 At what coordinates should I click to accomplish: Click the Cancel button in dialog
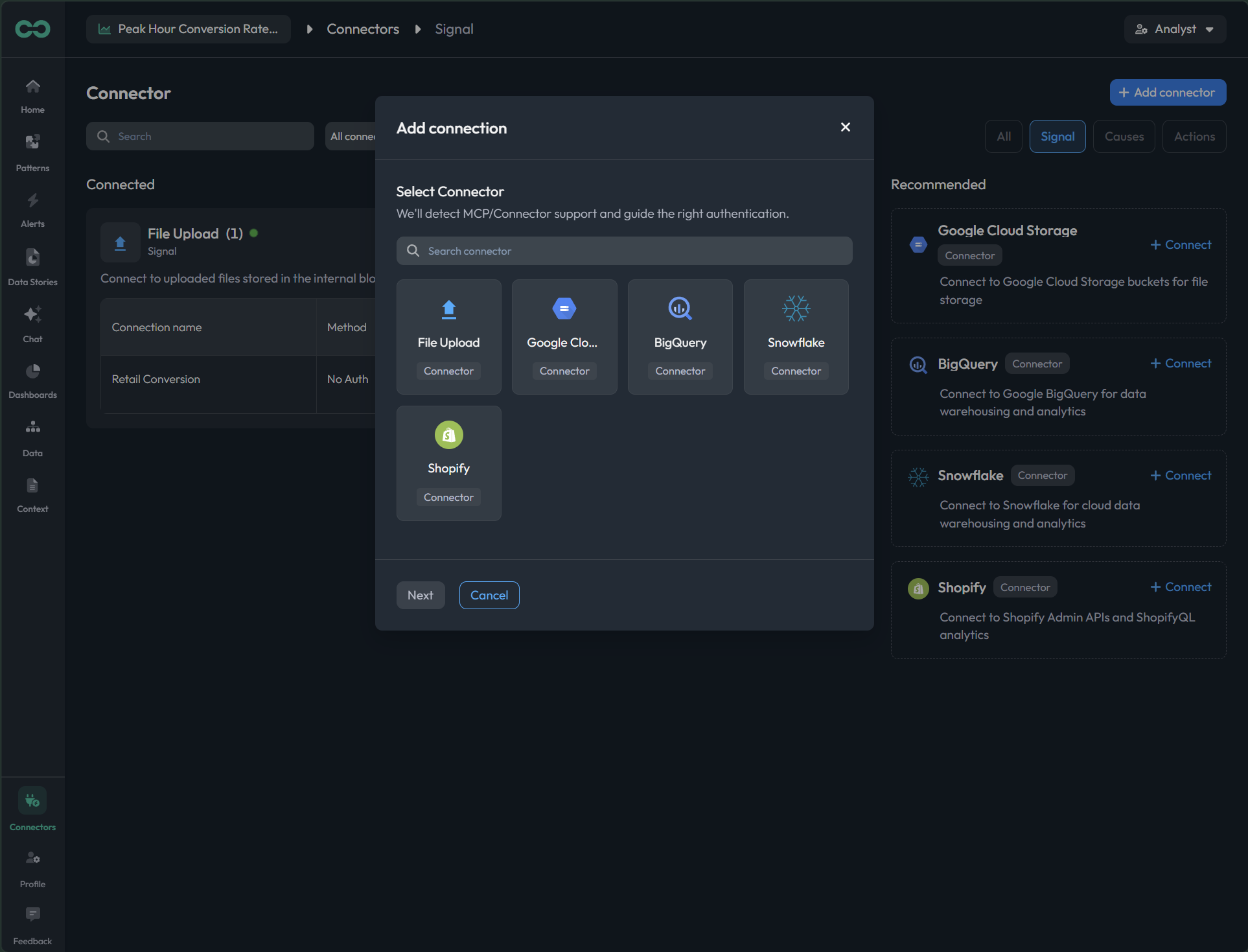[489, 595]
